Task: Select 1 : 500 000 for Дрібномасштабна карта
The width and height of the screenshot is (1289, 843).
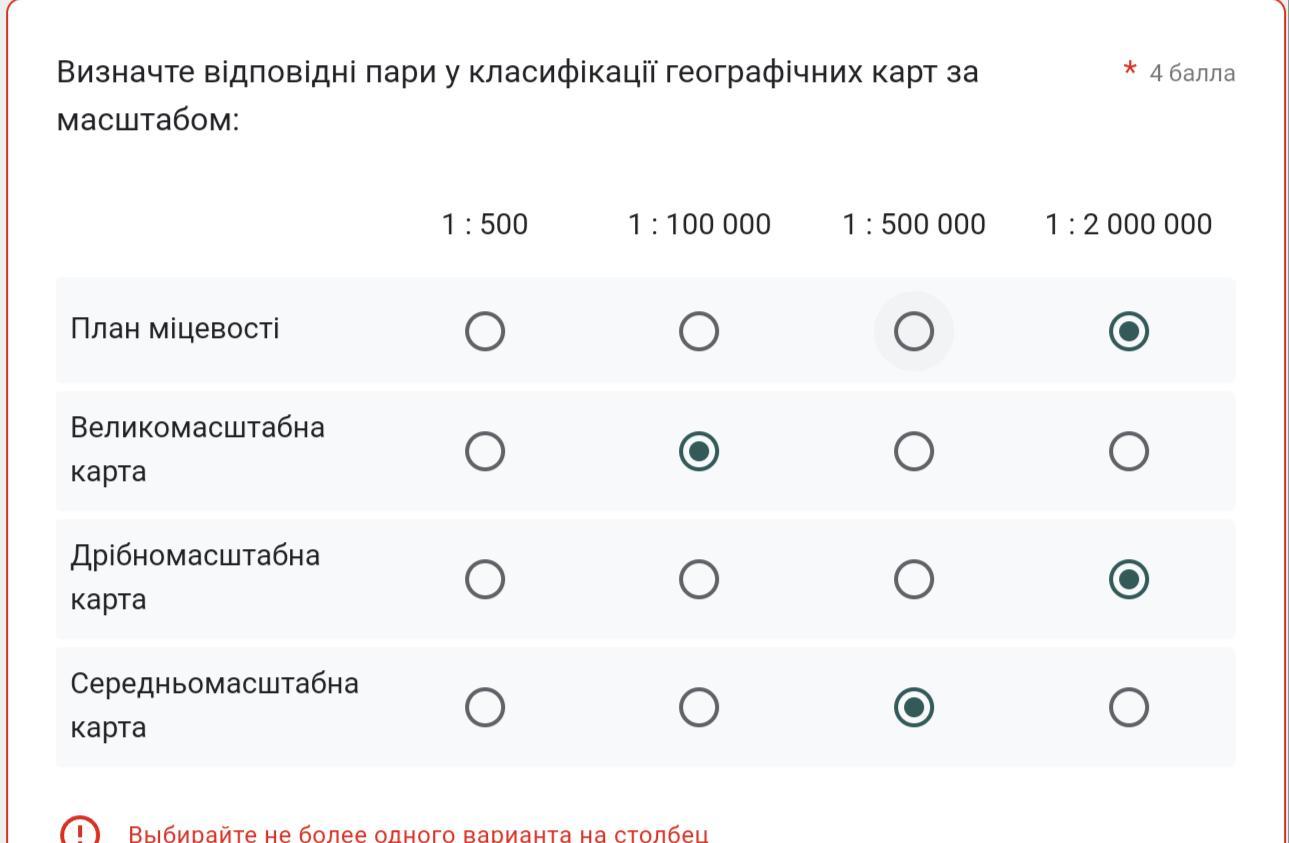Action: tap(913, 579)
